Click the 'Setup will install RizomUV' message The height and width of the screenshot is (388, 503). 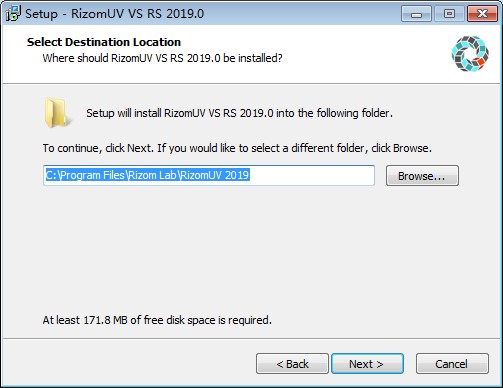(x=239, y=113)
